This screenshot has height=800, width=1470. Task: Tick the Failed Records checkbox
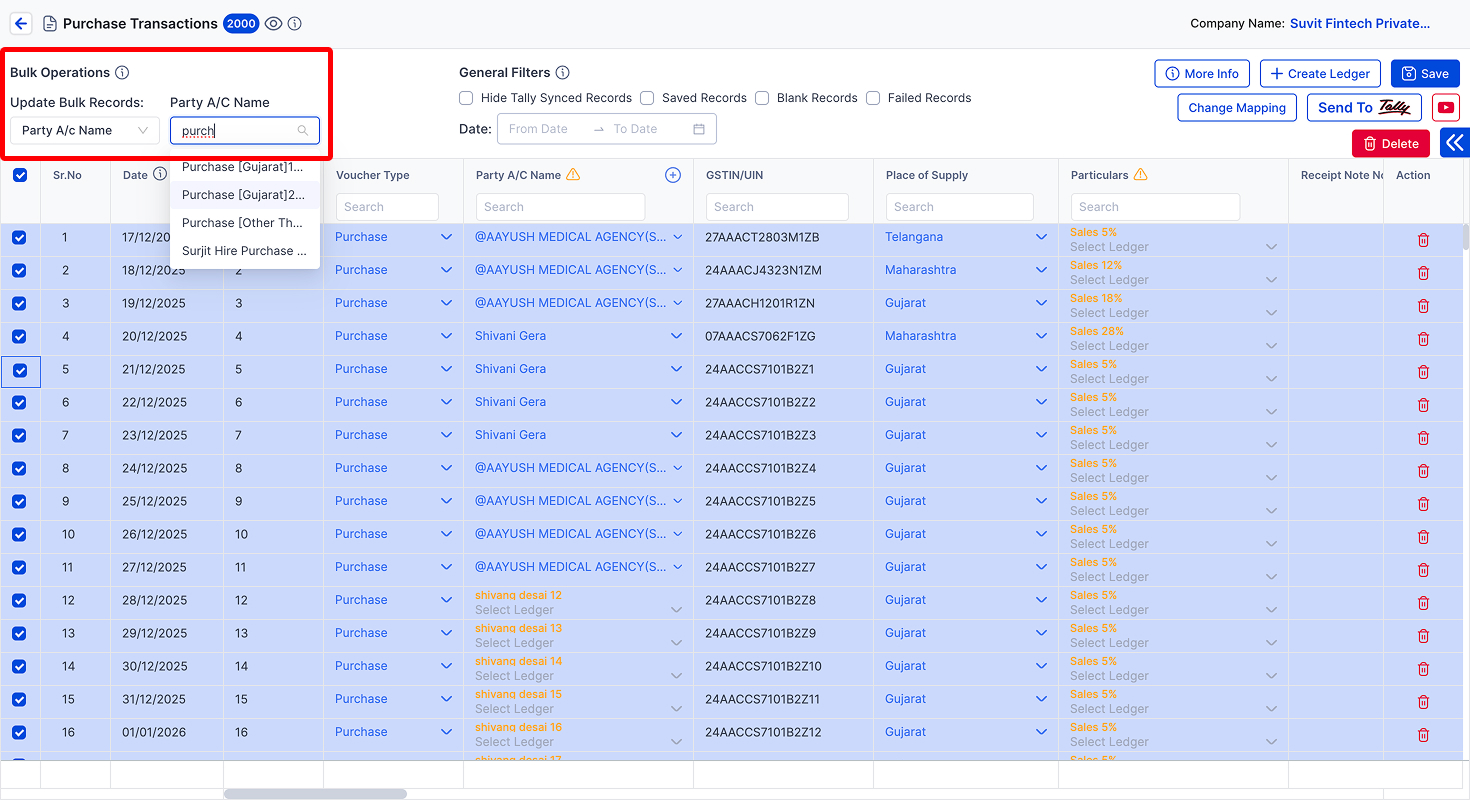[x=873, y=98]
